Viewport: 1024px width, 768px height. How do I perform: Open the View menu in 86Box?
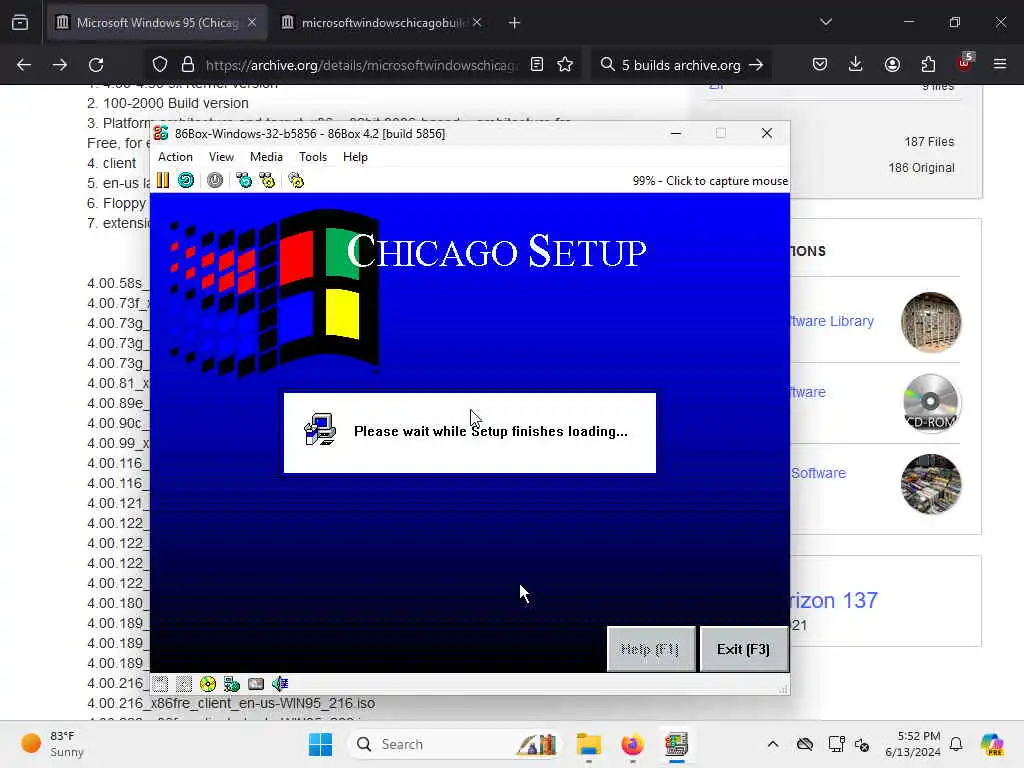click(221, 157)
